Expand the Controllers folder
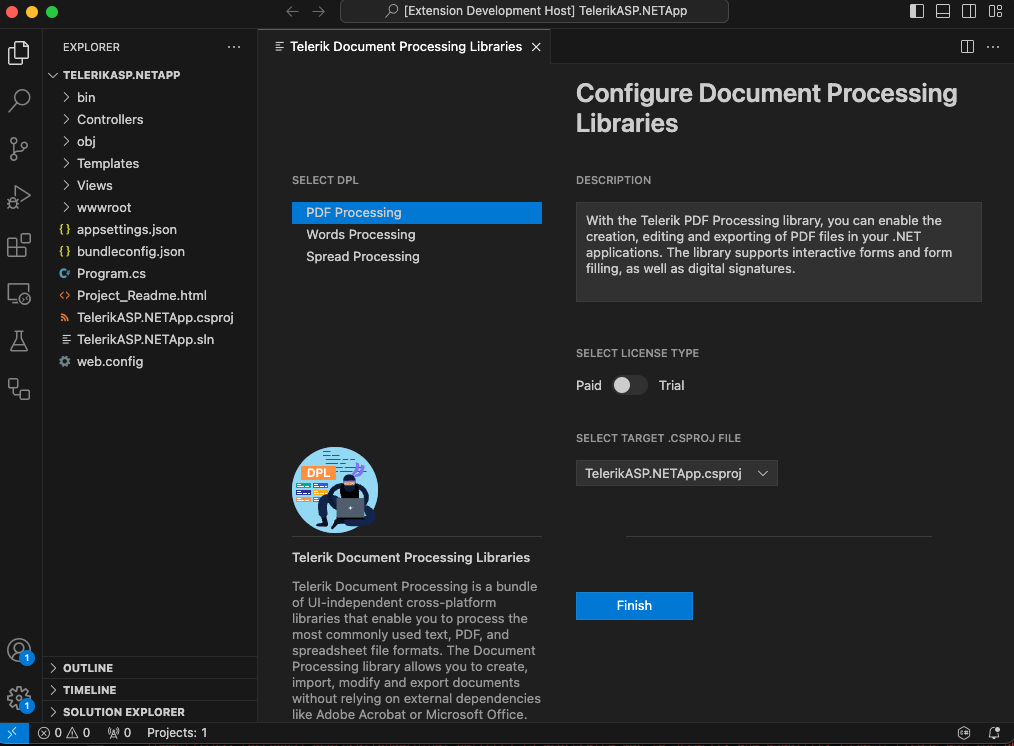Image resolution: width=1014 pixels, height=746 pixels. pos(150,120)
